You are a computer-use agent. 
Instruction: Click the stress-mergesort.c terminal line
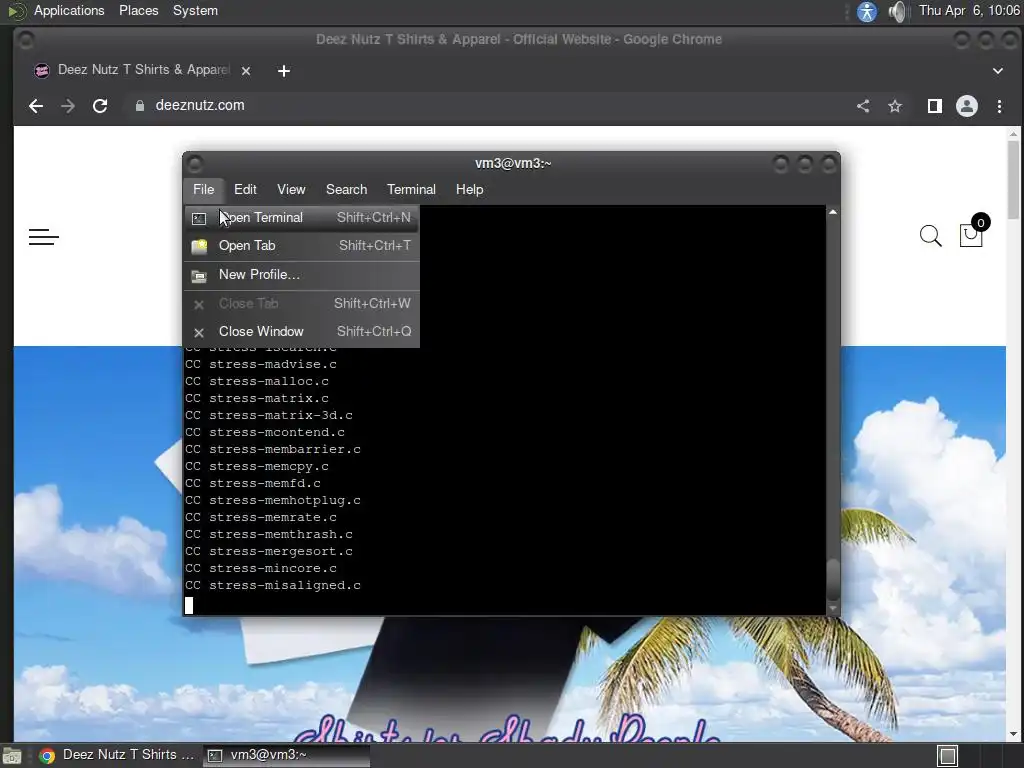(x=269, y=551)
